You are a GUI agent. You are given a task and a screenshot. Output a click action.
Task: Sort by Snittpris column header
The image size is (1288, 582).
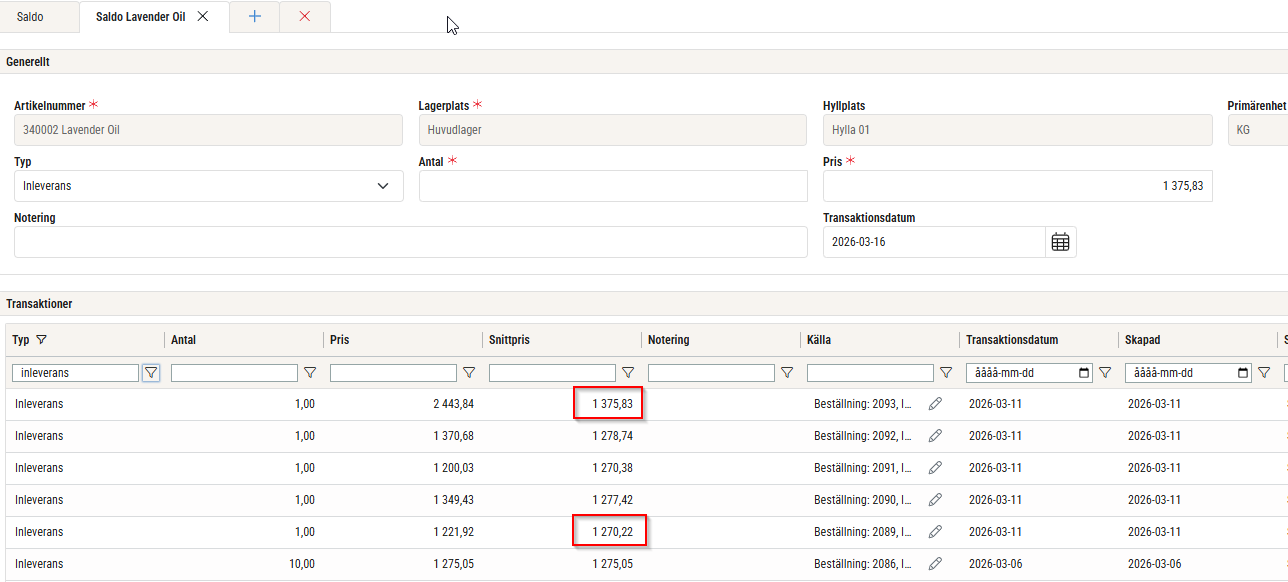tap(509, 340)
